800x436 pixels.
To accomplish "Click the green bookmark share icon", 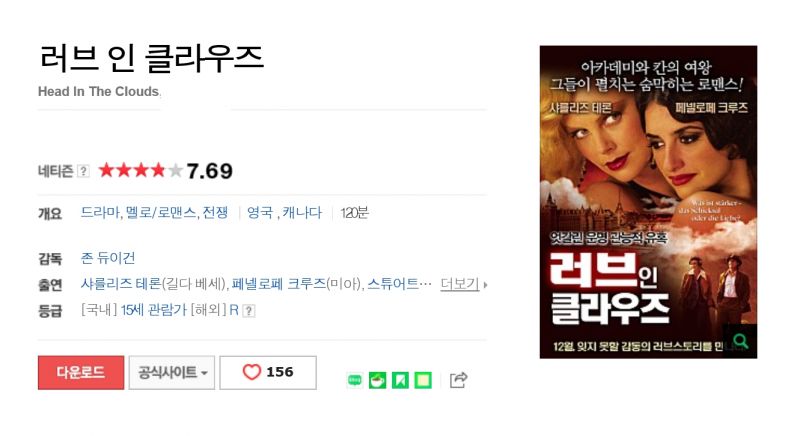I will 401,380.
